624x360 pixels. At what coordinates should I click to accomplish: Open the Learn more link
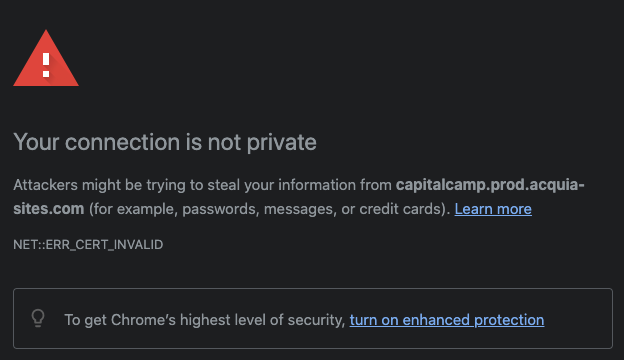493,209
